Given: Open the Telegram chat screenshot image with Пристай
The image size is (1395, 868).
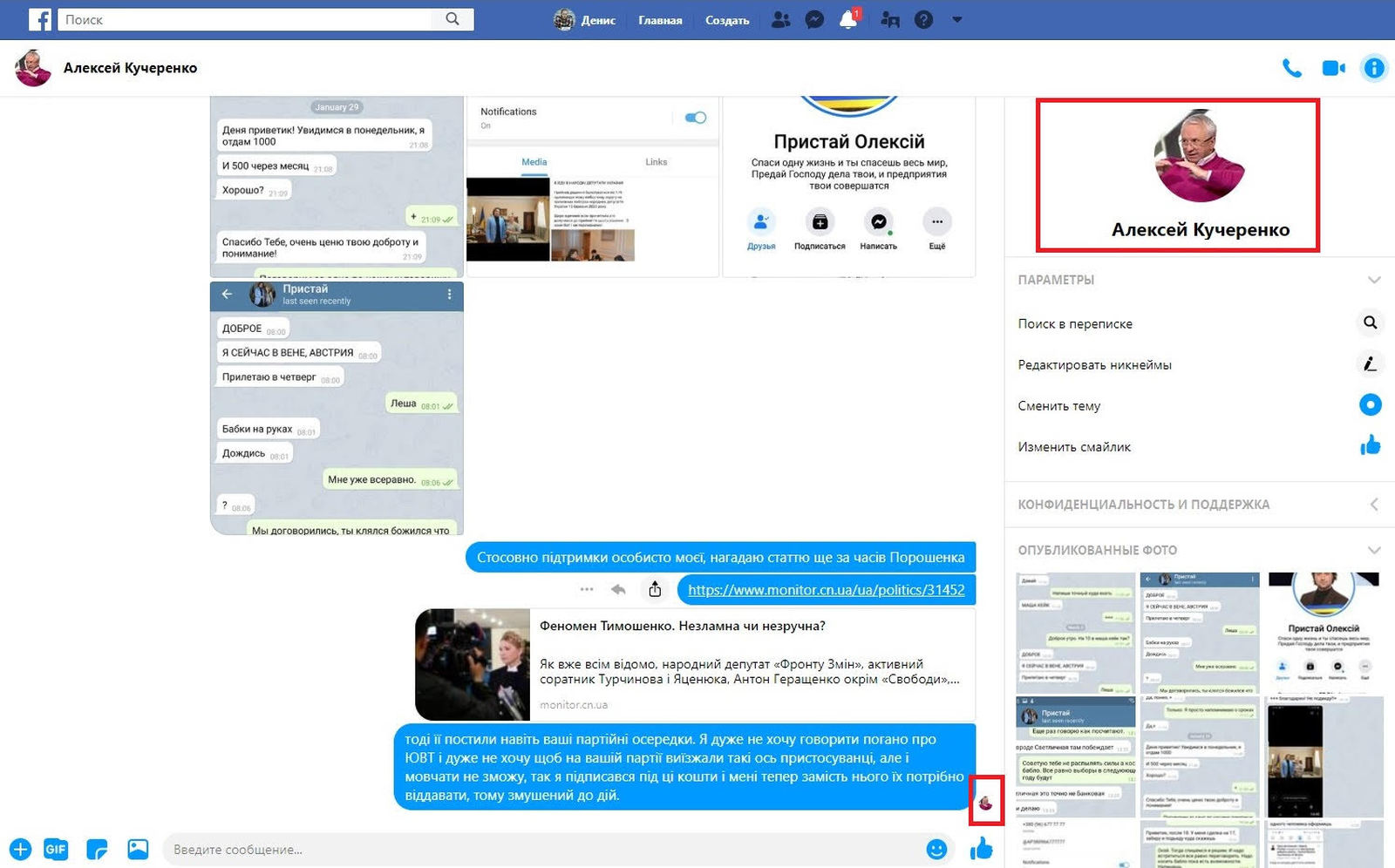Looking at the screenshot, I should tap(337, 408).
